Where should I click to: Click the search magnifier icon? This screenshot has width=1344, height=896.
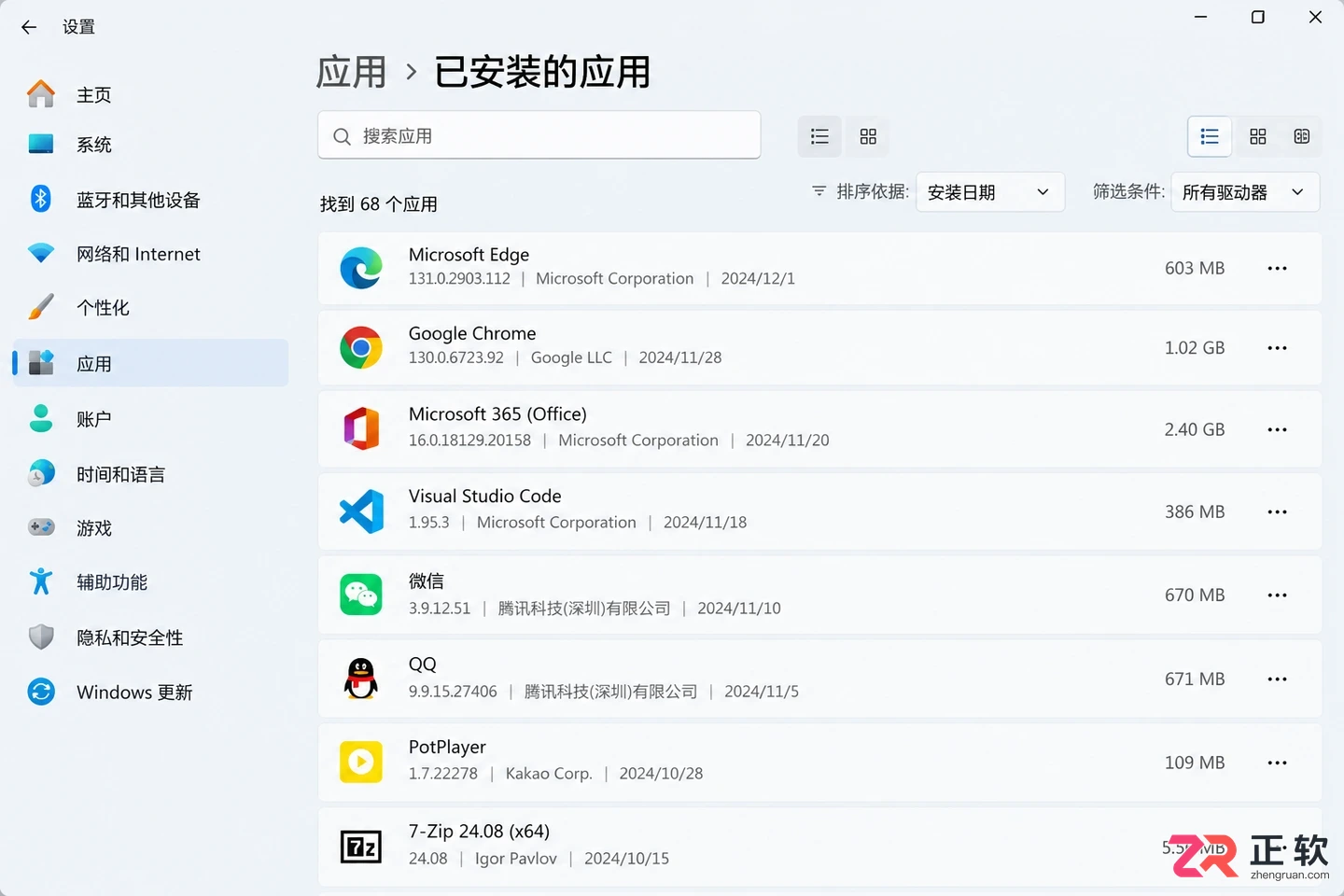pos(343,136)
